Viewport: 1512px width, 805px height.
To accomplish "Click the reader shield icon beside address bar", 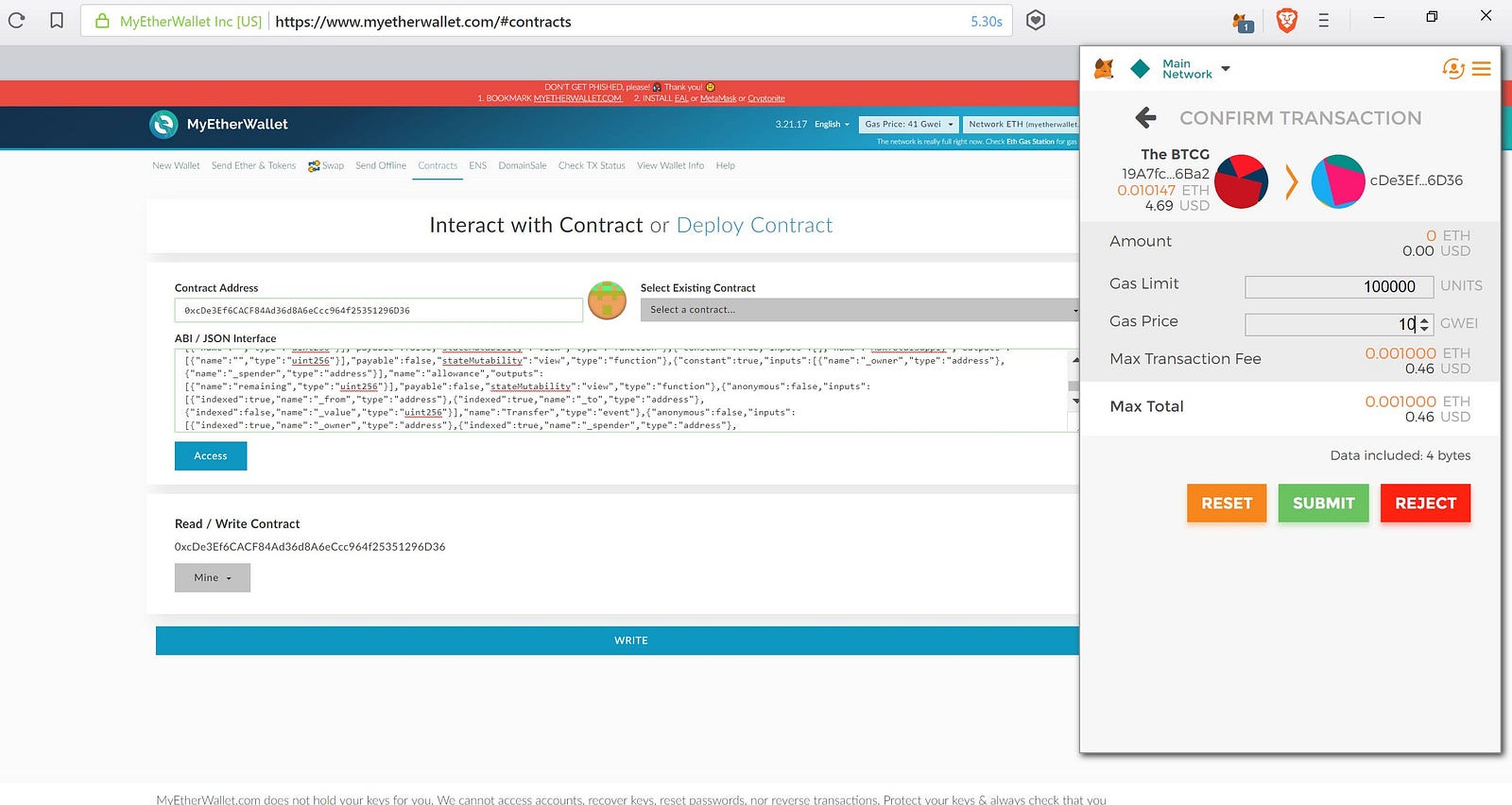I will coord(1036,20).
